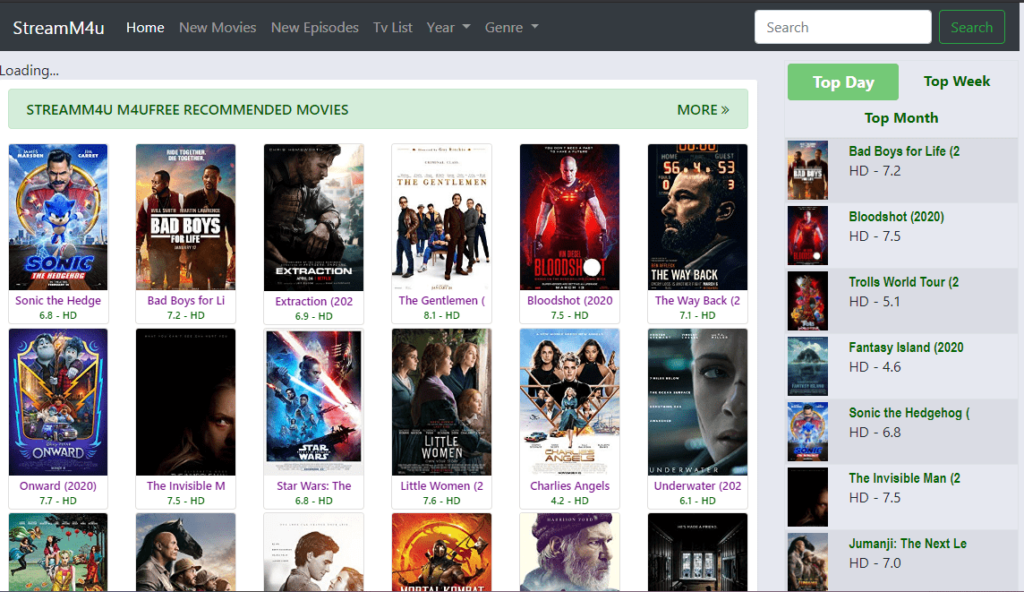Open the New Movies nav link
The height and width of the screenshot is (592, 1024).
tap(217, 27)
